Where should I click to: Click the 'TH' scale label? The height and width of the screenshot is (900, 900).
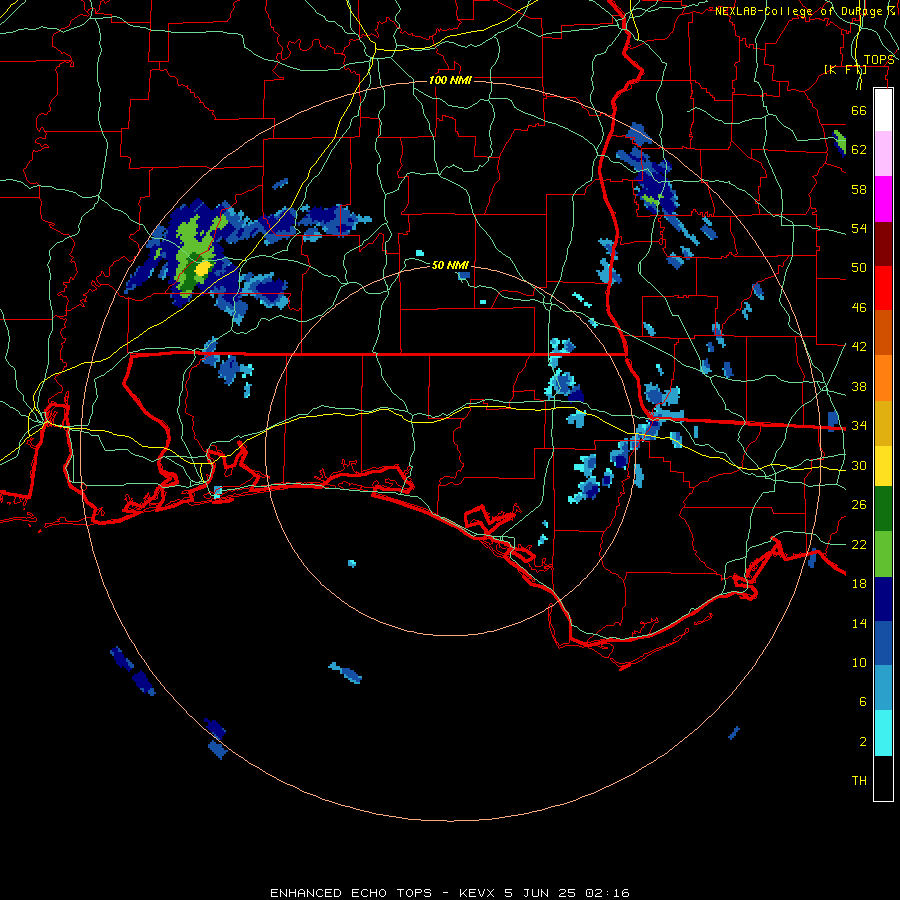coord(859,781)
